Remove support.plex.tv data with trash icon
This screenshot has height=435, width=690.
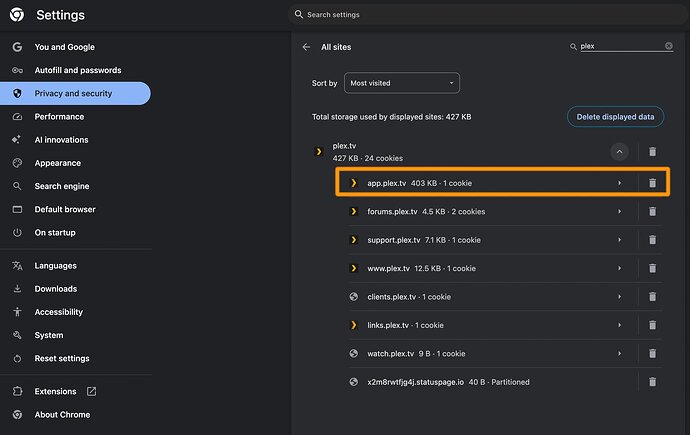click(652, 240)
